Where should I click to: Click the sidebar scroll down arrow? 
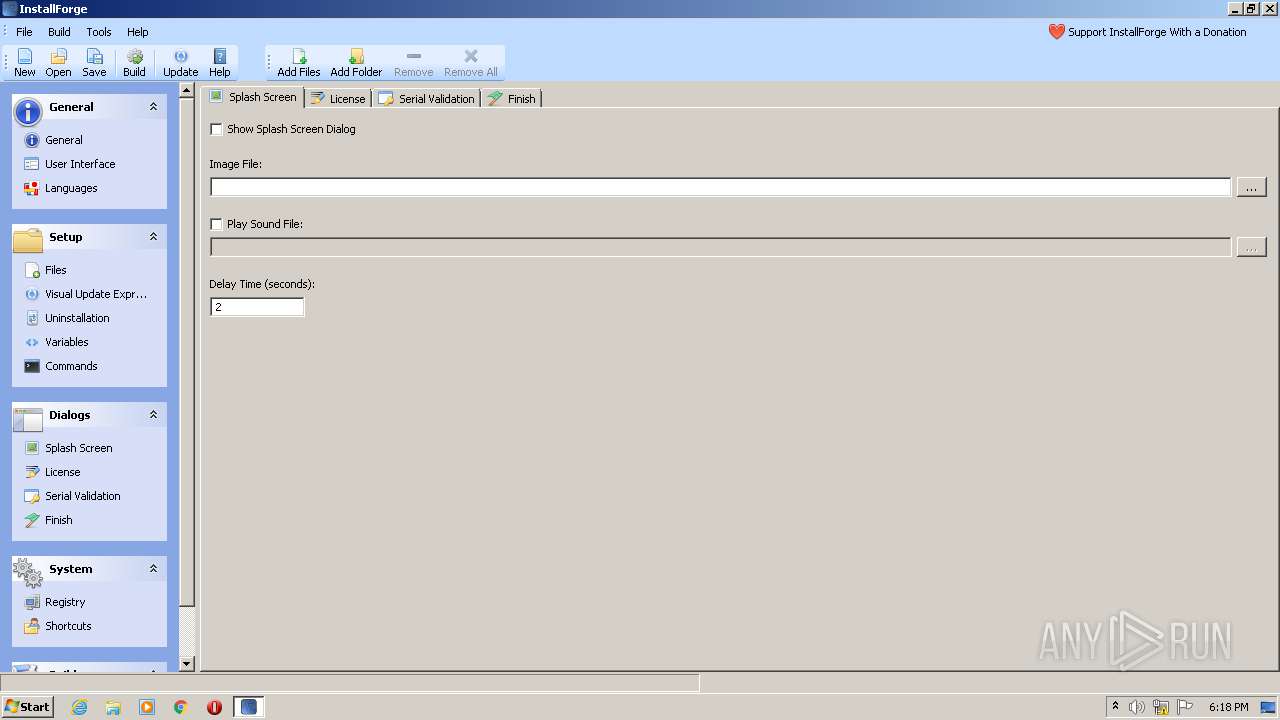187,663
